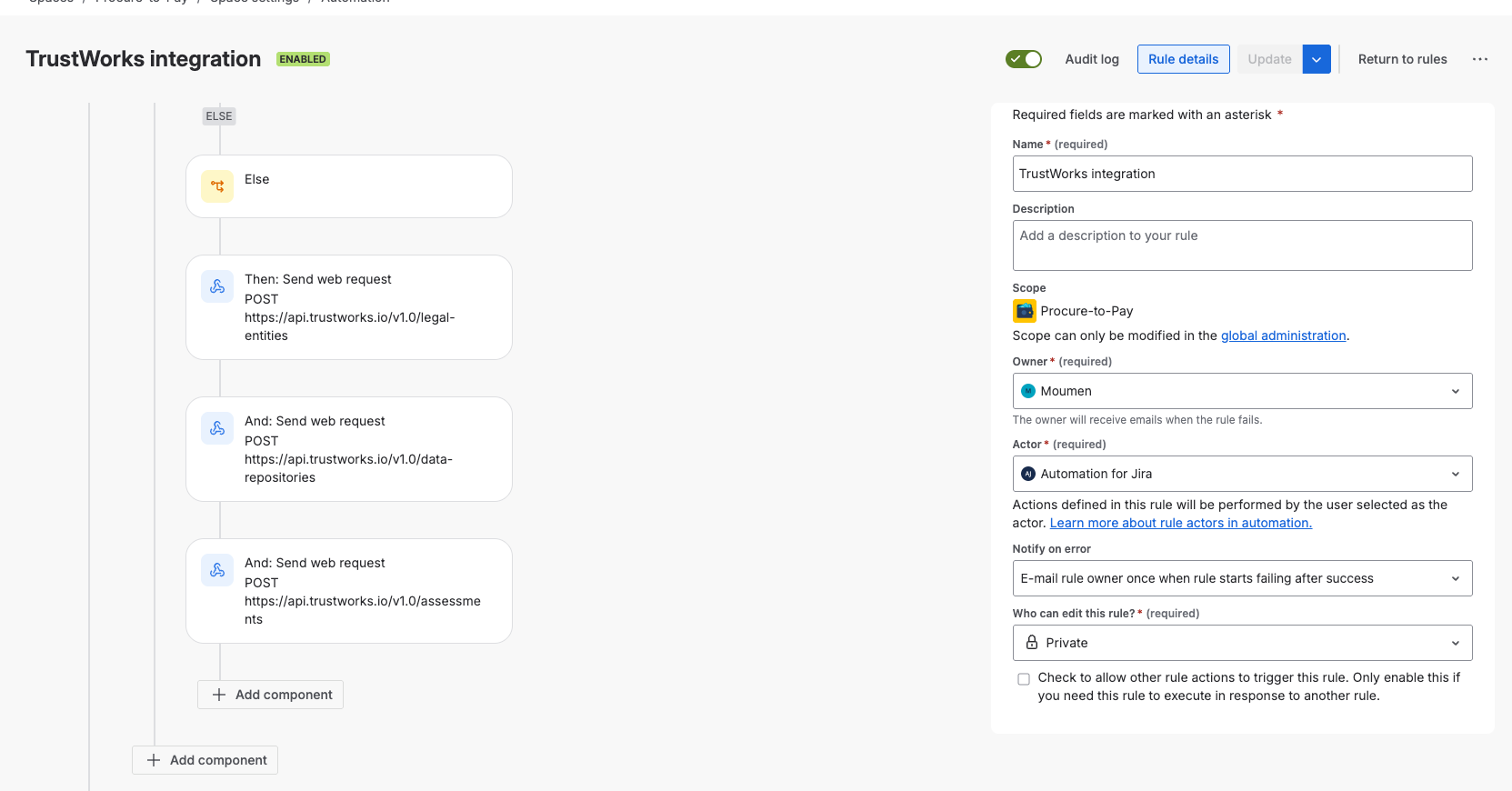This screenshot has width=1512, height=791.
Task: Click the Moumen owner avatar
Action: (1028, 391)
